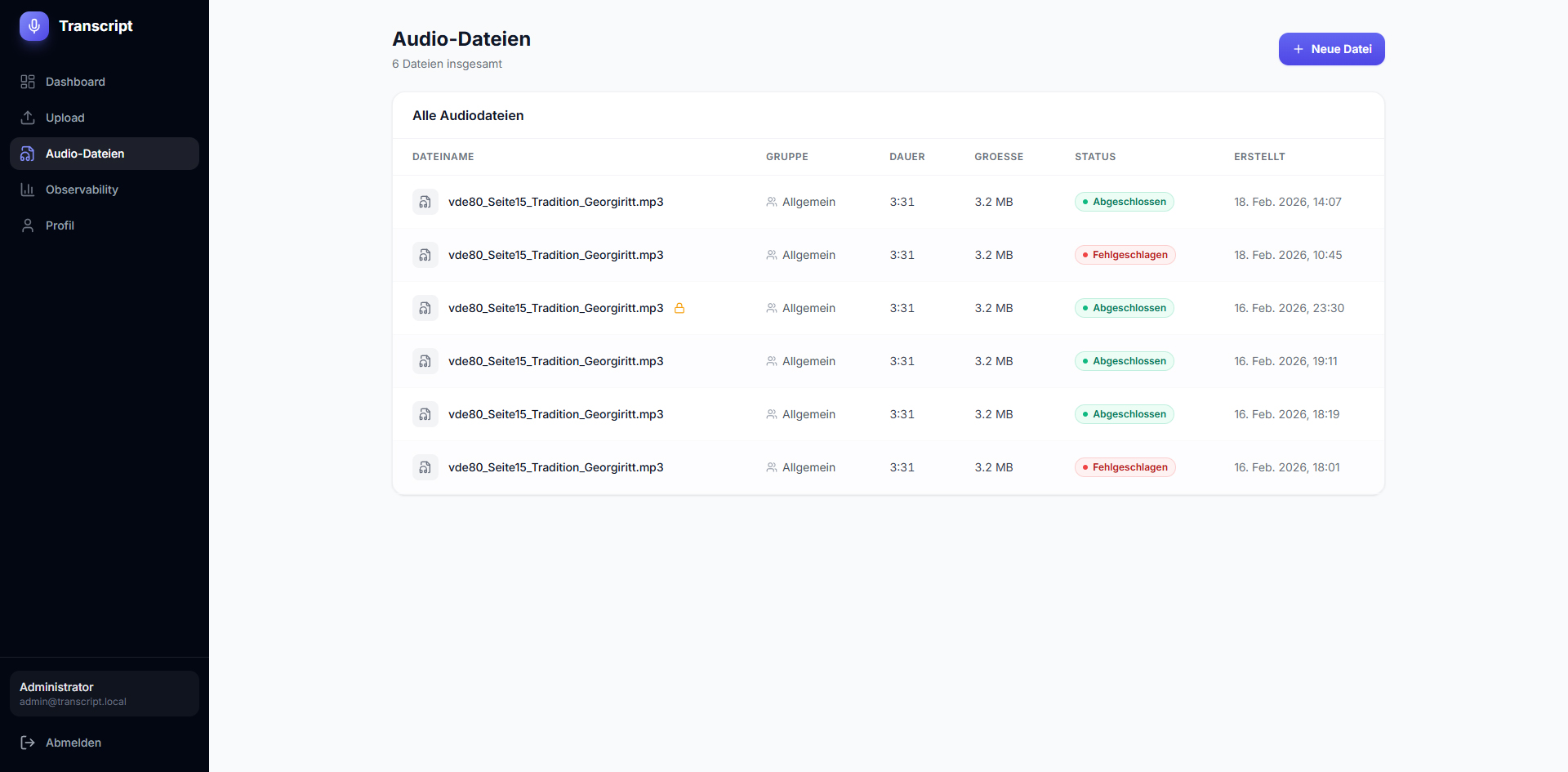1568x772 pixels.
Task: Sign out via the Abmelden link
Action: tap(73, 743)
